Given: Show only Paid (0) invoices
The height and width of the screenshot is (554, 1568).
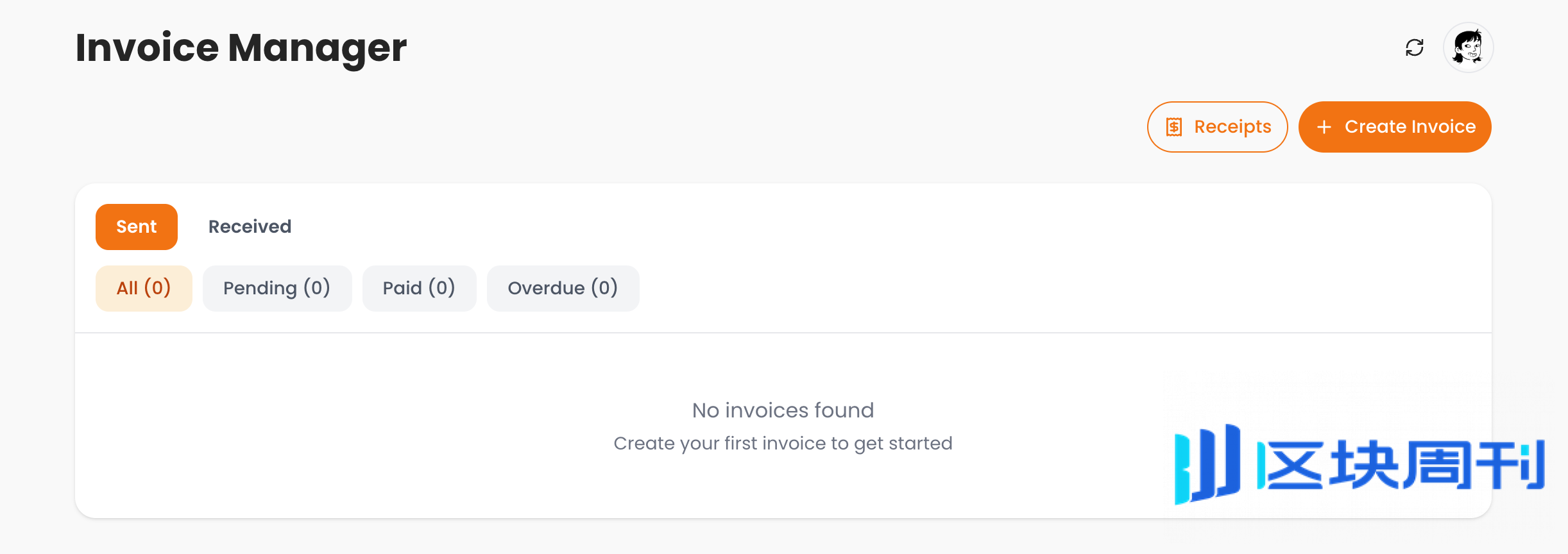Looking at the screenshot, I should tap(419, 289).
